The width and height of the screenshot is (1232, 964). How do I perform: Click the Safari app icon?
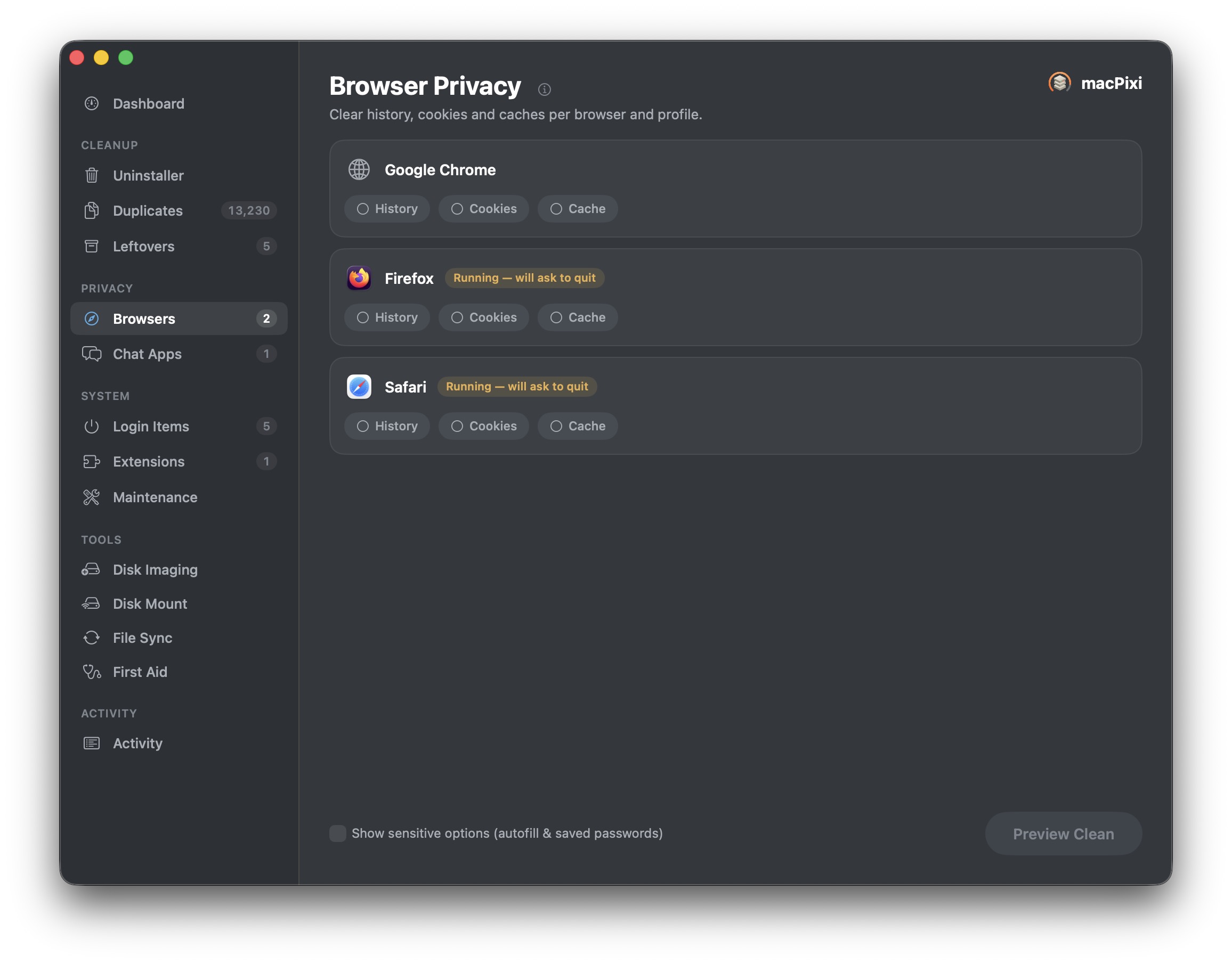(x=359, y=387)
